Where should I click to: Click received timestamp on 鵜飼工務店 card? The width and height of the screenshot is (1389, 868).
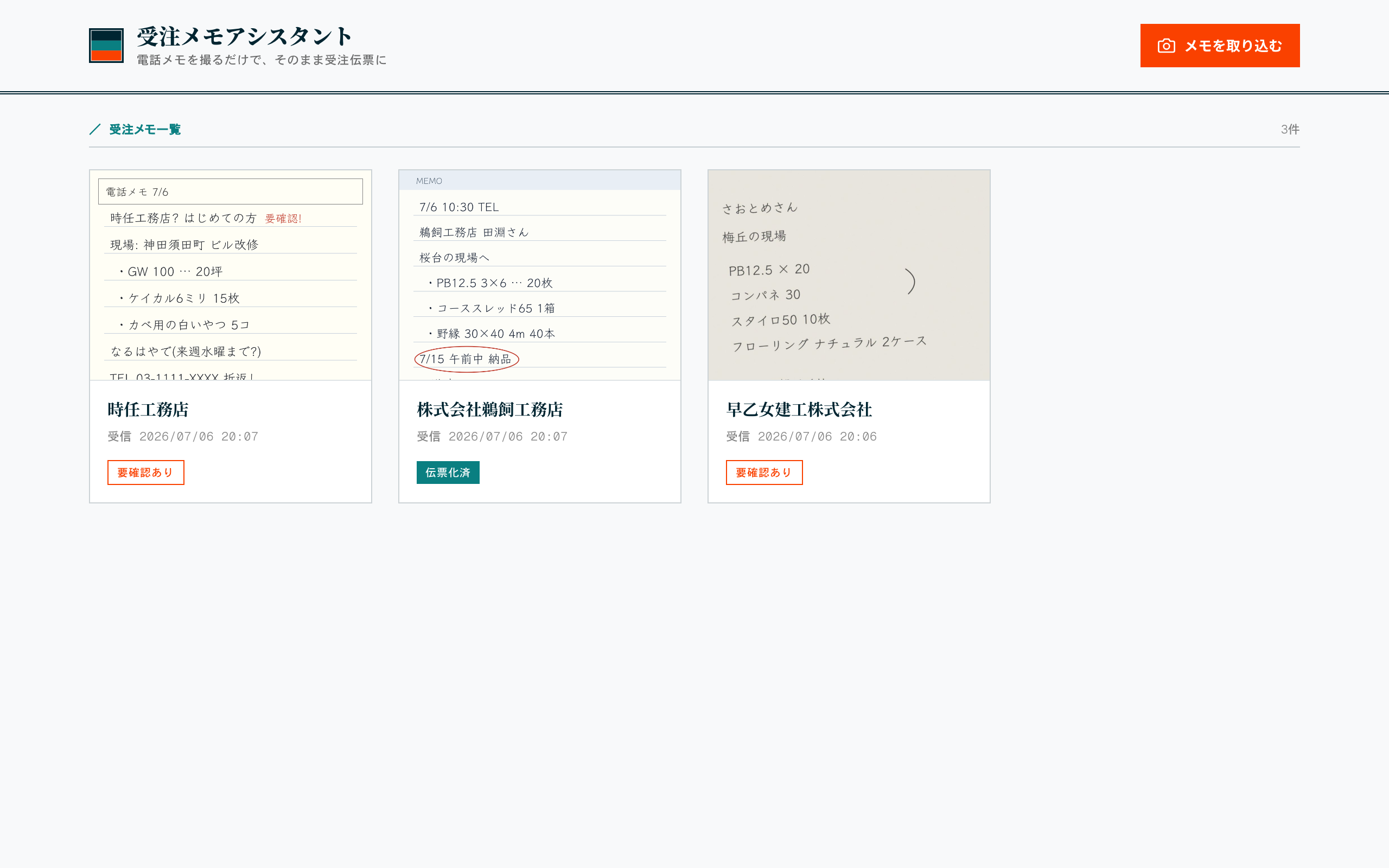coord(492,436)
